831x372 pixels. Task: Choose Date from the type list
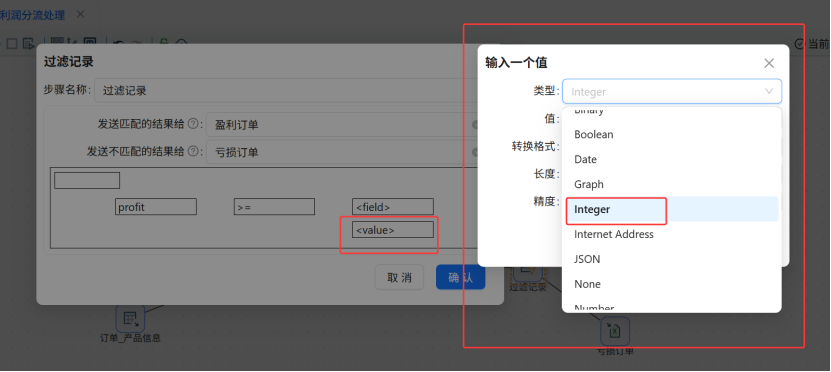tap(671, 160)
